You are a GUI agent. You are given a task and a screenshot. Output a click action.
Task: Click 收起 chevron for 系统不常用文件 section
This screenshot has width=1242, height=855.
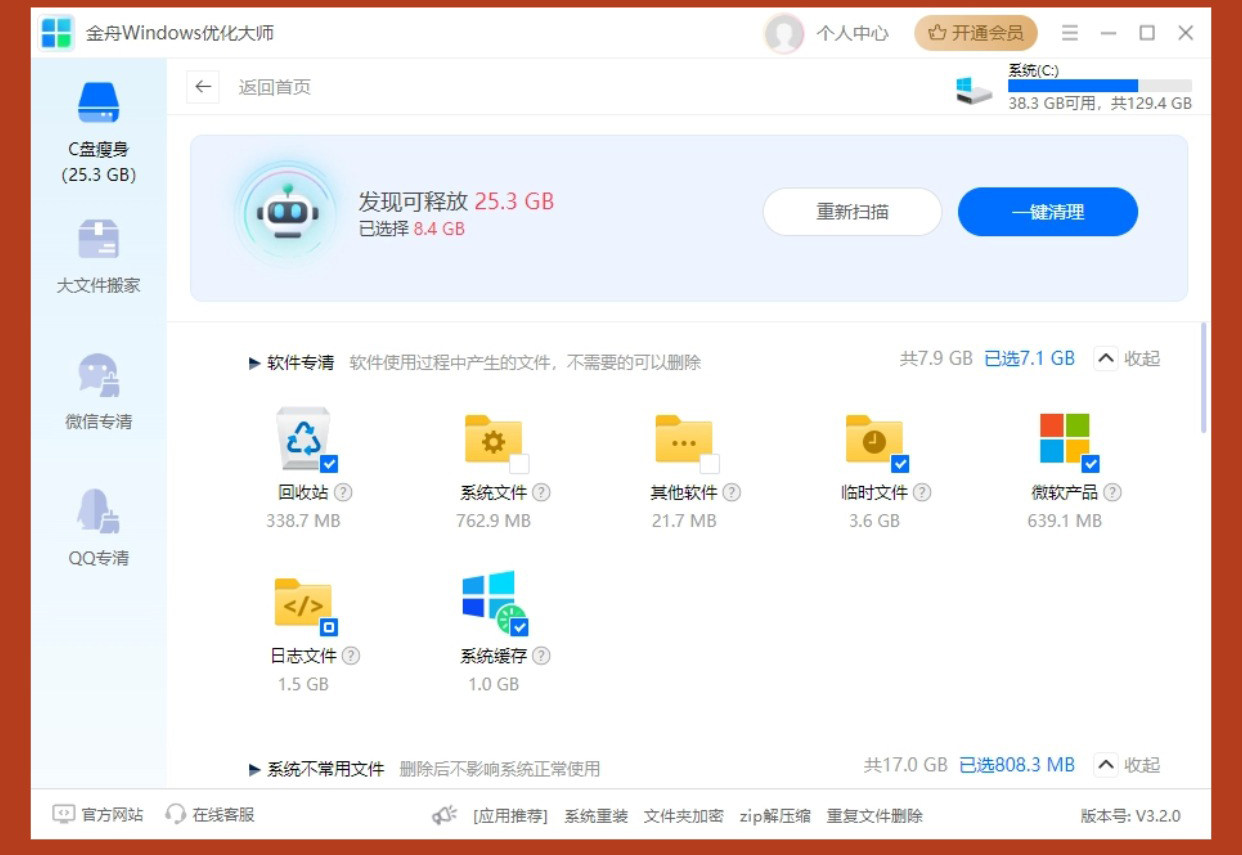pyautogui.click(x=1105, y=765)
